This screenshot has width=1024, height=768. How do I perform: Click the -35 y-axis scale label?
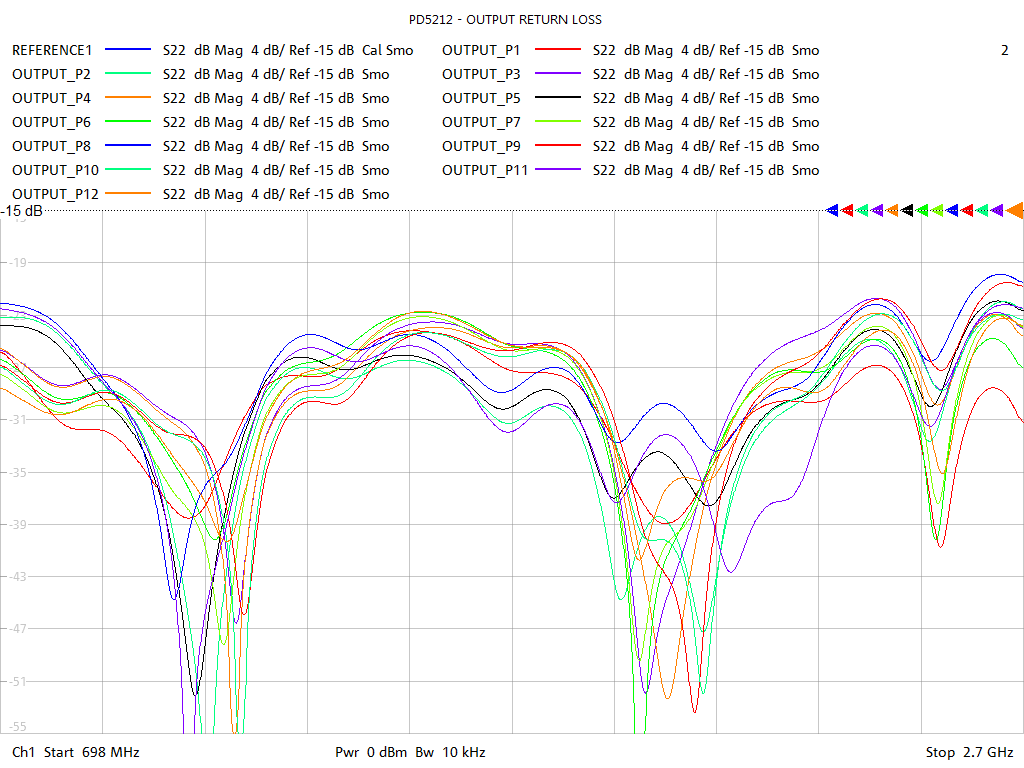tap(17, 472)
